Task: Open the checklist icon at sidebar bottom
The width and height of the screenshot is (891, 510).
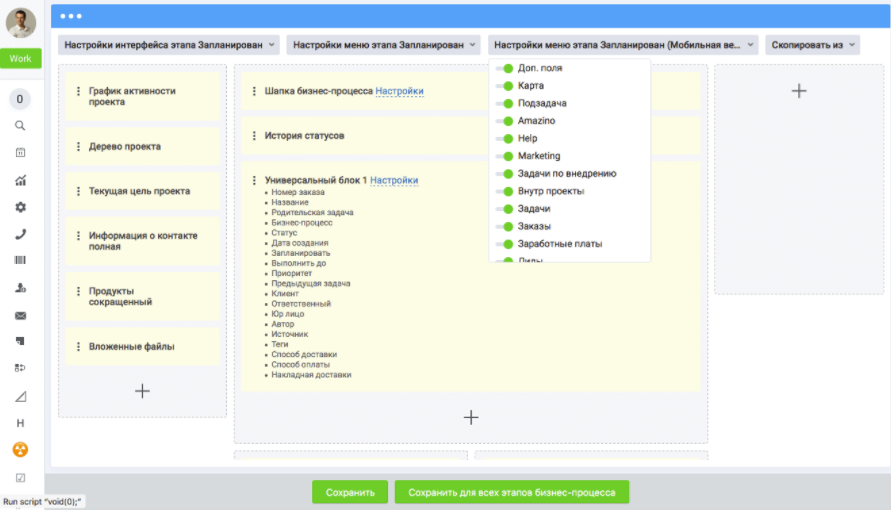Action: point(20,478)
